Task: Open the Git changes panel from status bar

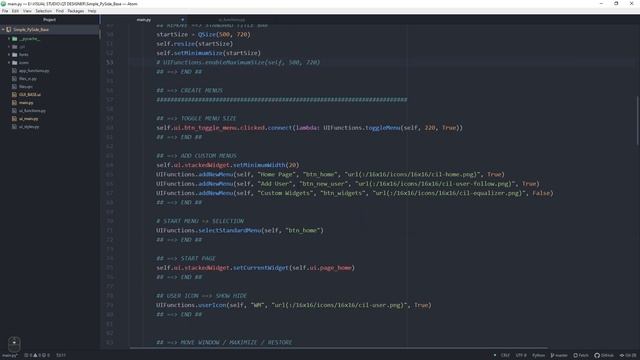Action: pos(628,356)
